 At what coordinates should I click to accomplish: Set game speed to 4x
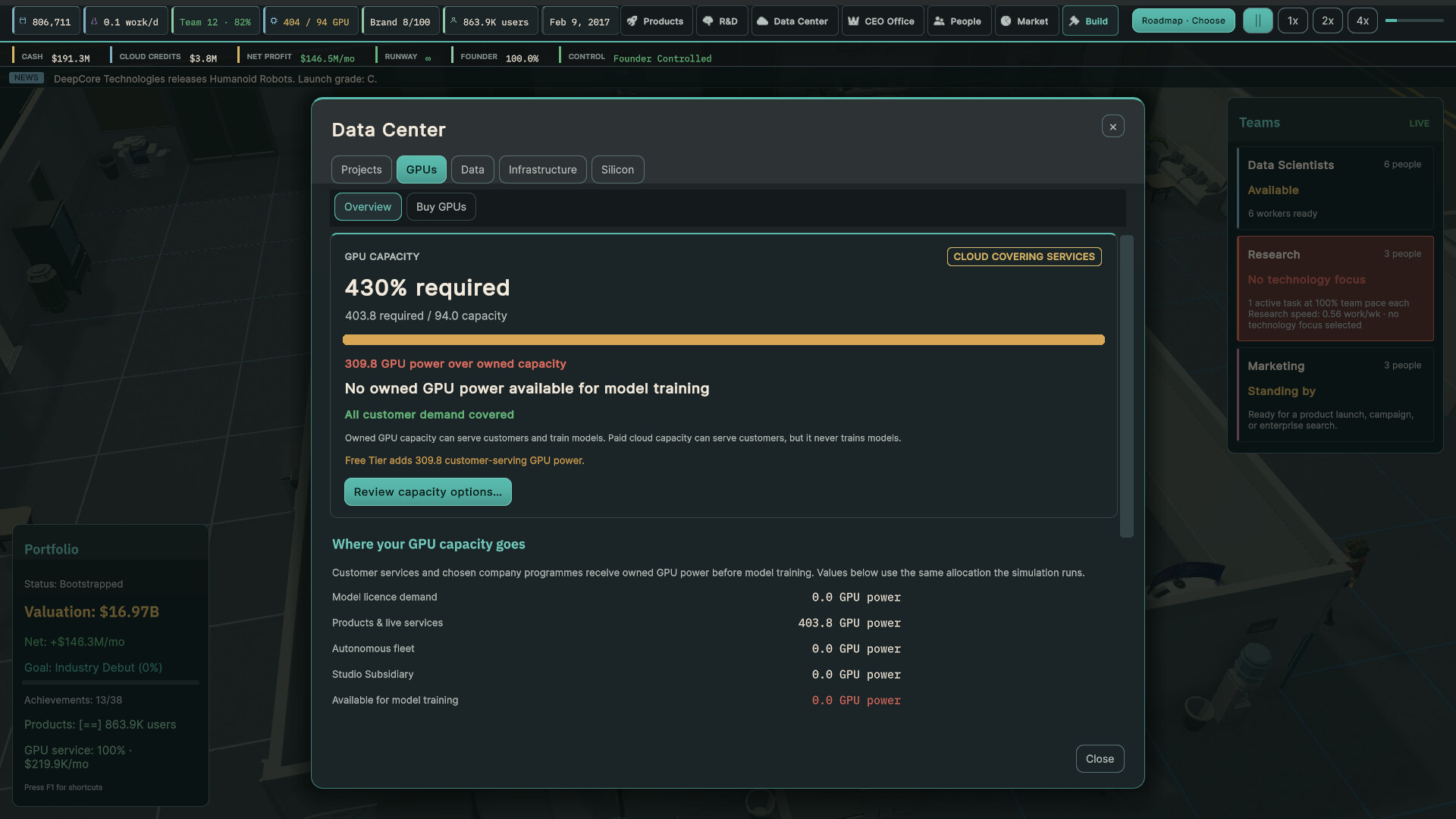(x=1362, y=20)
